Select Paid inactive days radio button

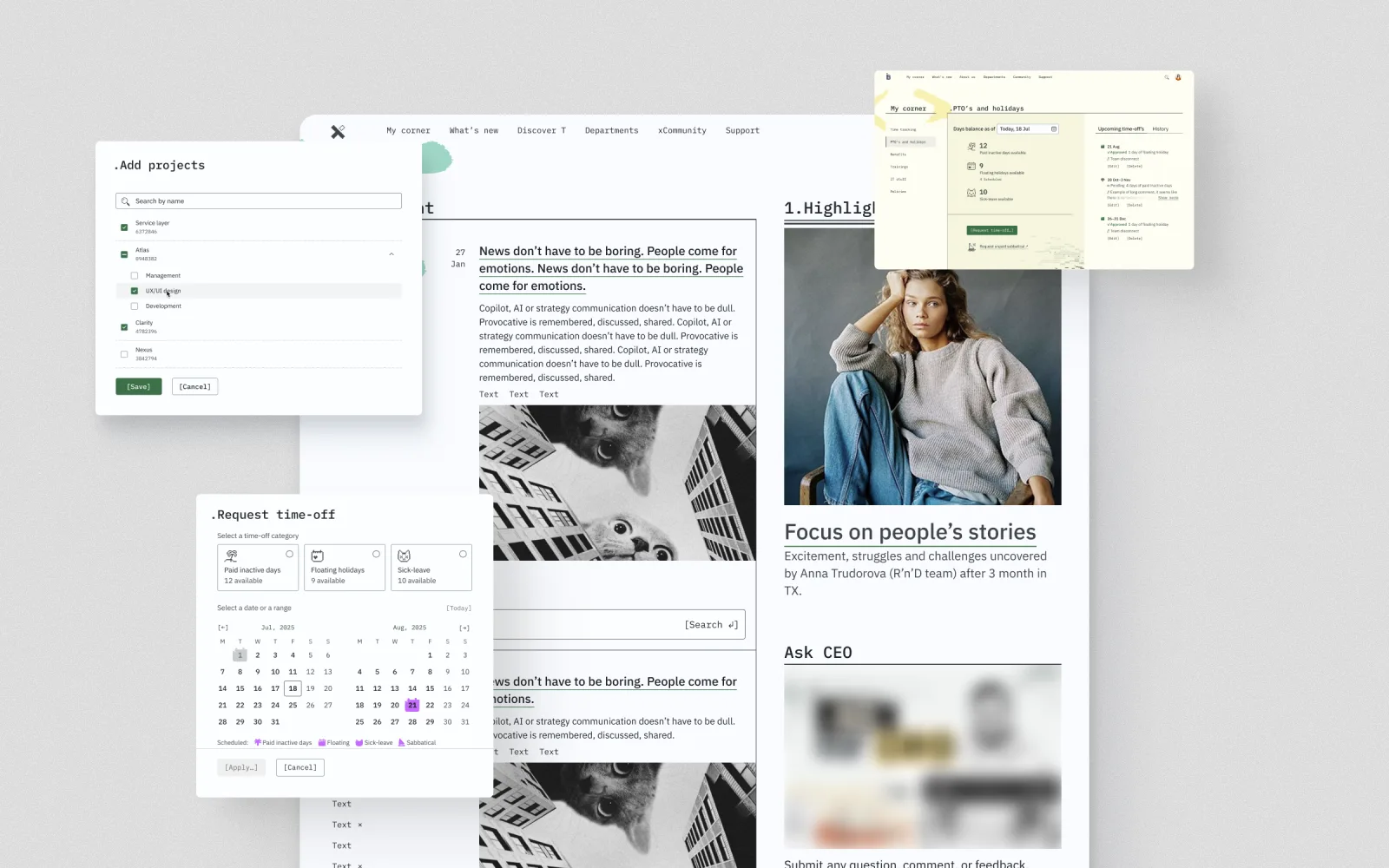coord(290,554)
